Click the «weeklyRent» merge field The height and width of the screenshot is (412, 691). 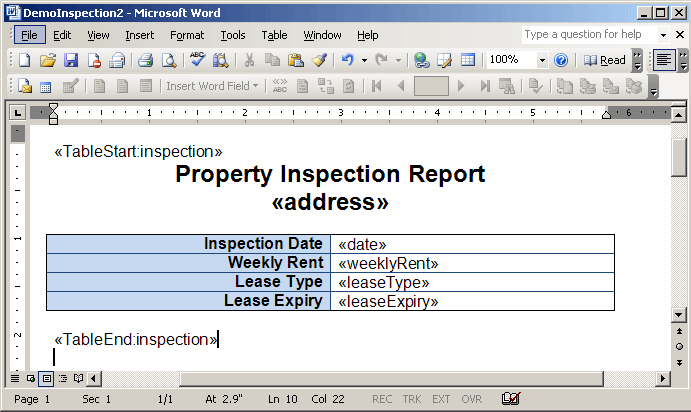pyautogui.click(x=388, y=263)
